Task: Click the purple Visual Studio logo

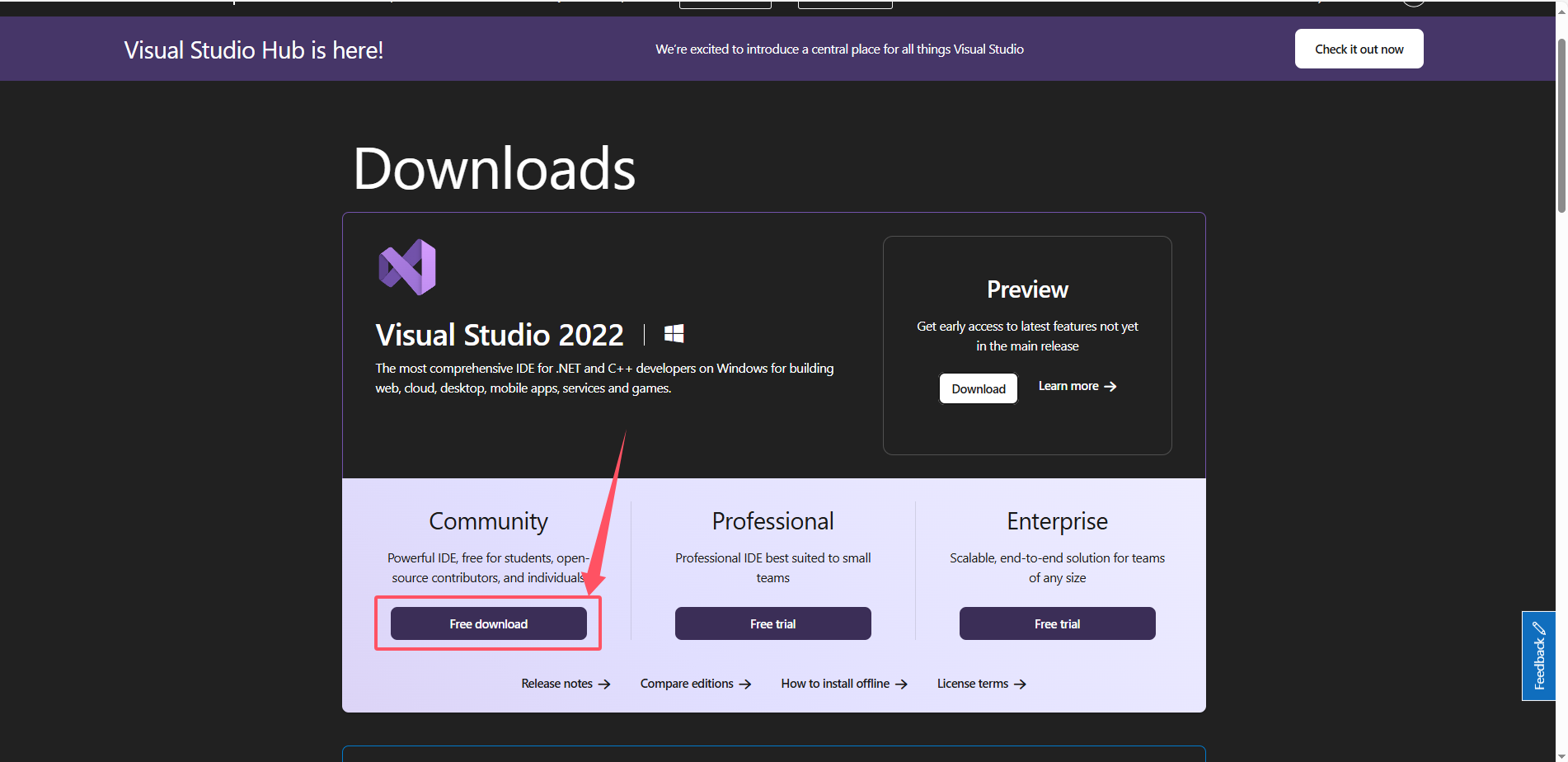Action: click(407, 267)
